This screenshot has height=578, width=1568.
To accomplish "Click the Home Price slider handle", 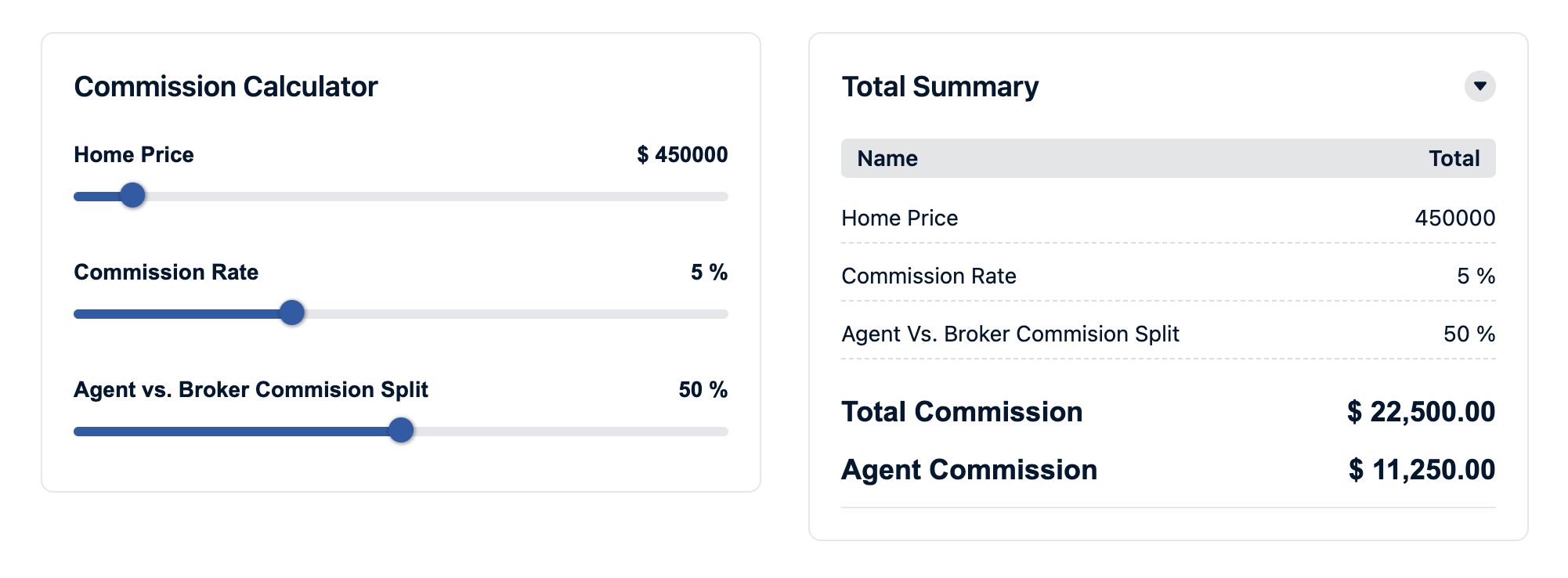I will 133,195.
